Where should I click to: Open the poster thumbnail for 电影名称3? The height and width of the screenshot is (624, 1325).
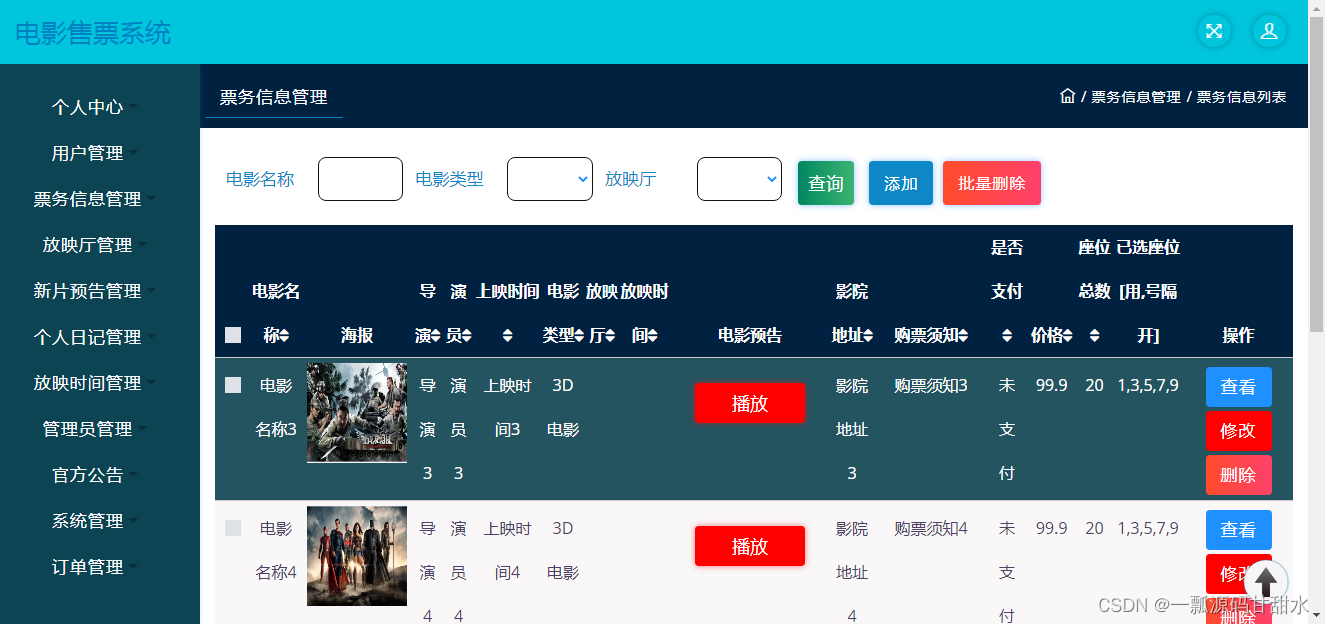357,412
